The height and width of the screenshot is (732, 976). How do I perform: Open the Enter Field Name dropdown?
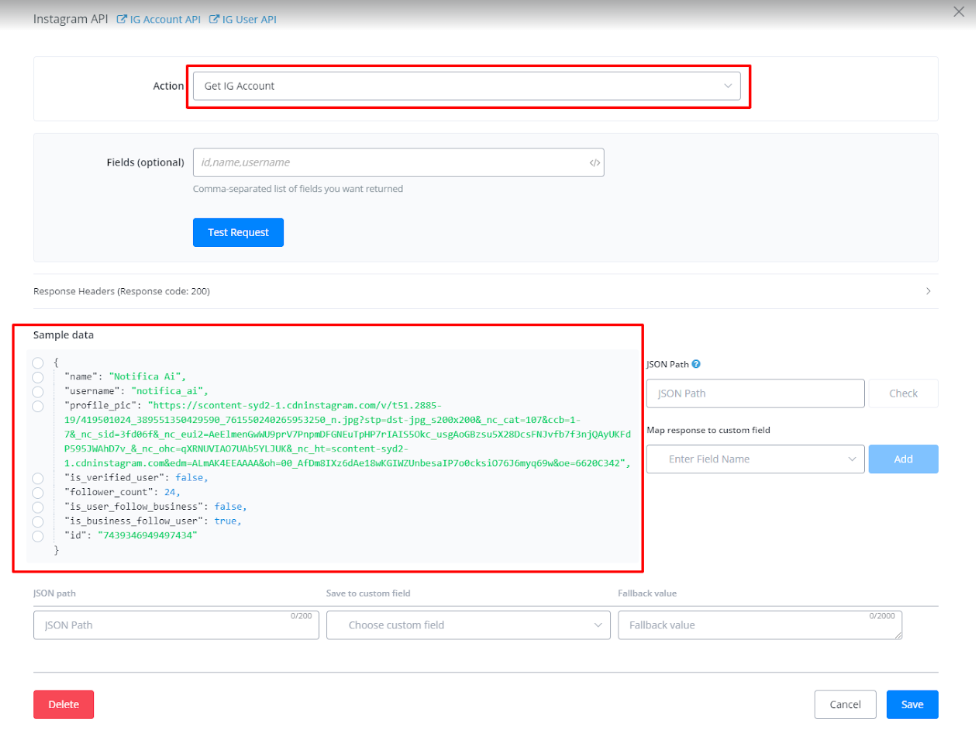pyautogui.click(x=754, y=459)
